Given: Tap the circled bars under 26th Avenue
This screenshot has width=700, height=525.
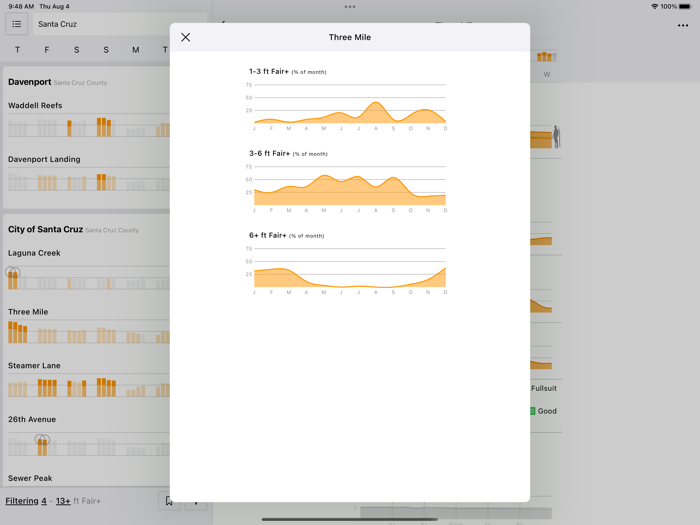Looking at the screenshot, I should coord(42,445).
